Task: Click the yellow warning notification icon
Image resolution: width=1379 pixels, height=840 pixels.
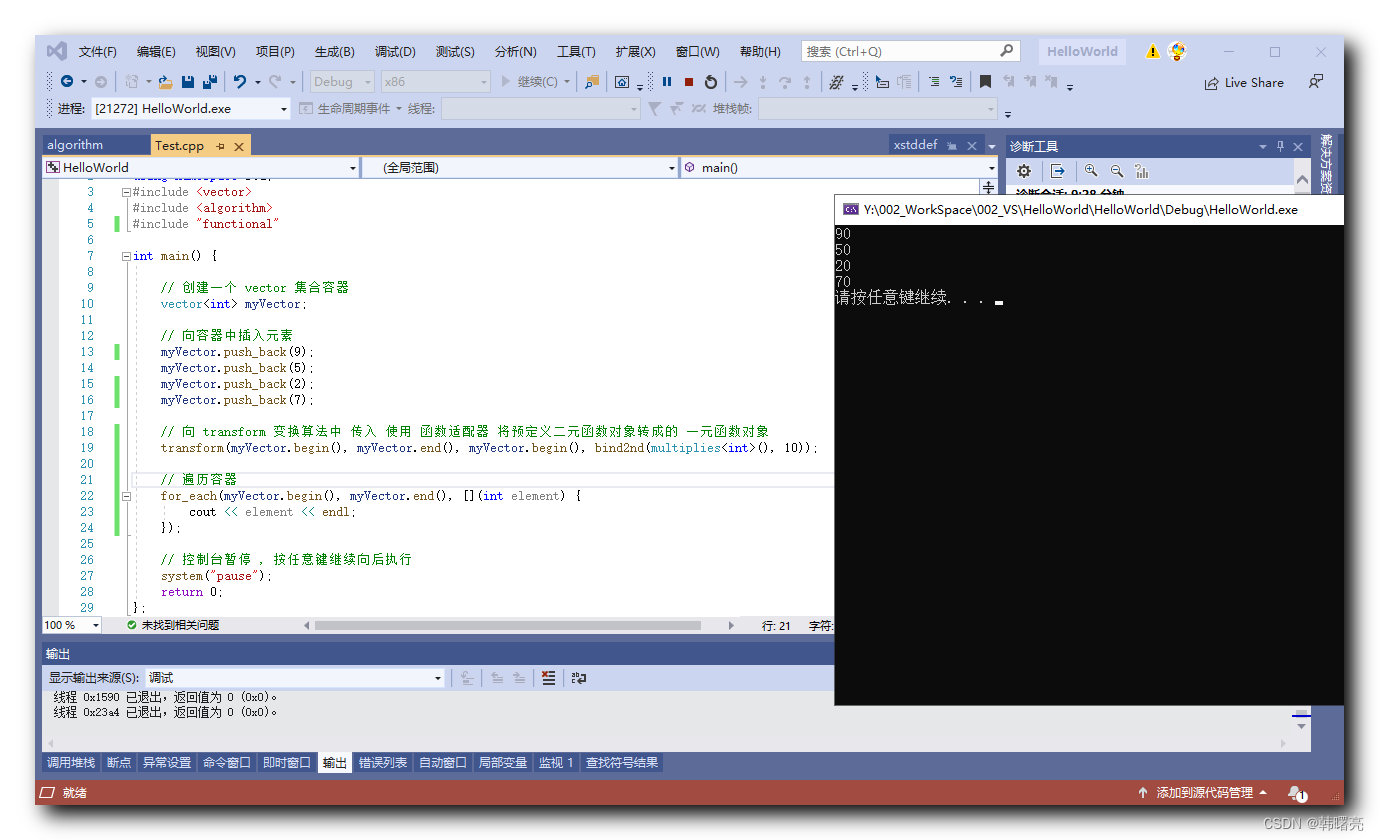Action: [x=1153, y=52]
